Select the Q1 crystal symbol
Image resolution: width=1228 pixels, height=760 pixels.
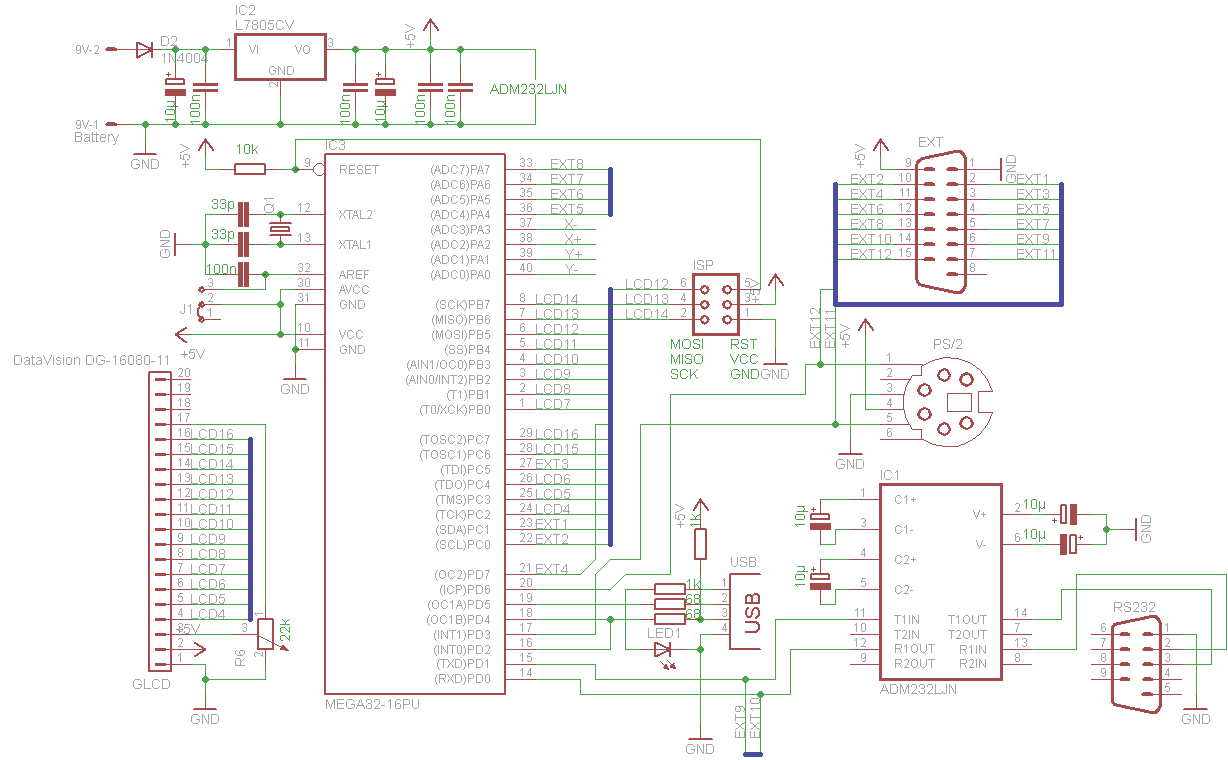click(x=280, y=231)
